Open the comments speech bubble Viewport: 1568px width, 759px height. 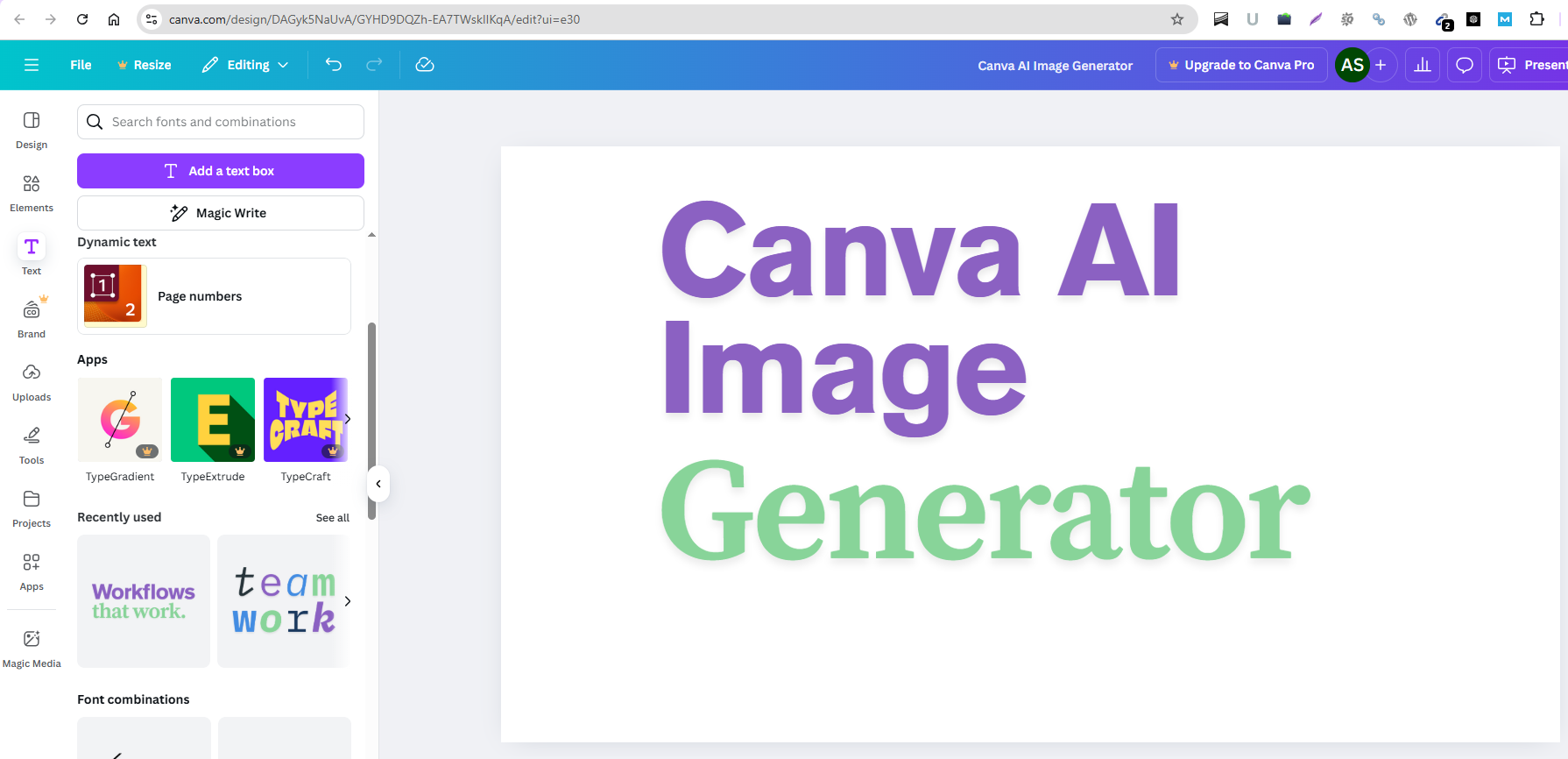(x=1464, y=65)
